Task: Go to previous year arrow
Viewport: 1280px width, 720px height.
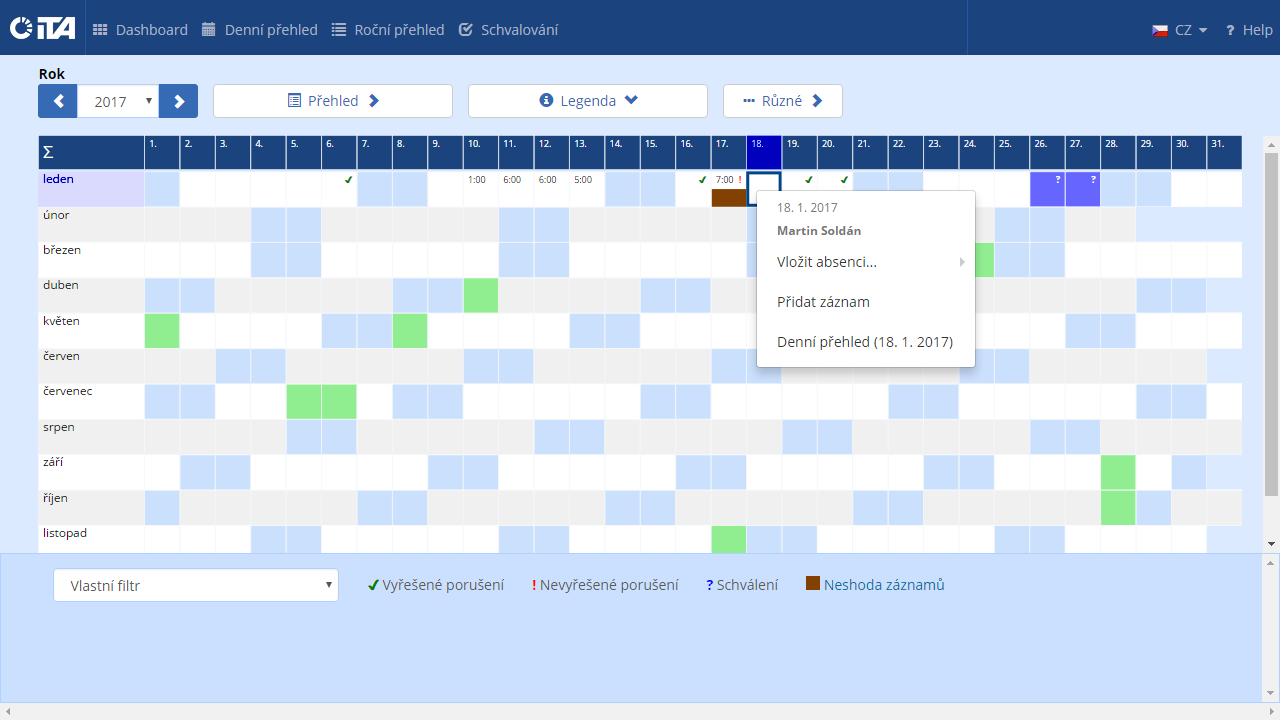Action: [58, 101]
